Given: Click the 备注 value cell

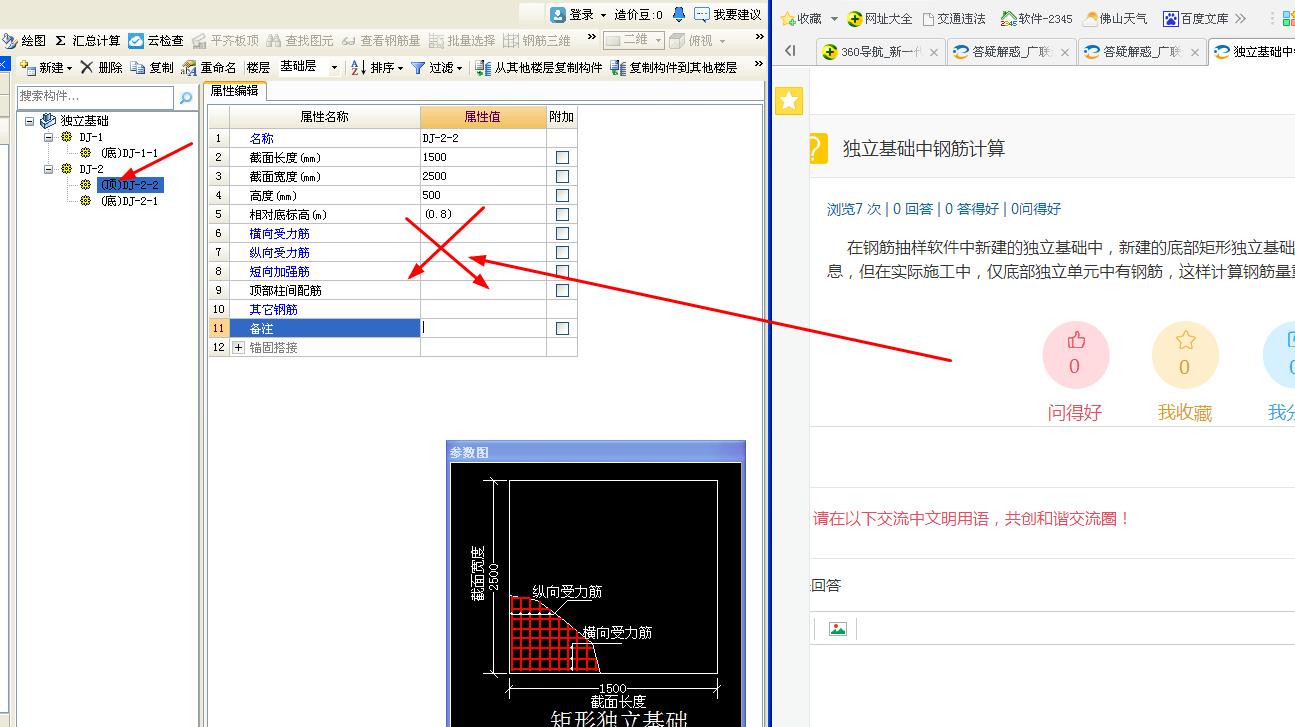Looking at the screenshot, I should coord(483,328).
